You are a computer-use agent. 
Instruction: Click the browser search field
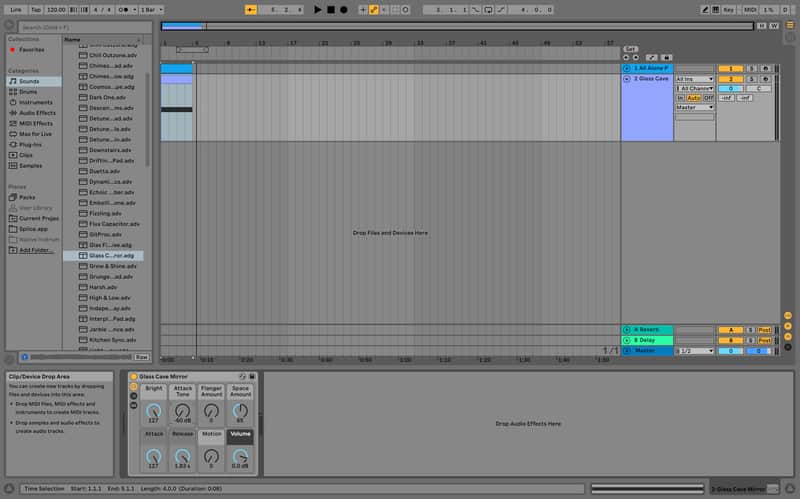pyautogui.click(x=85, y=27)
